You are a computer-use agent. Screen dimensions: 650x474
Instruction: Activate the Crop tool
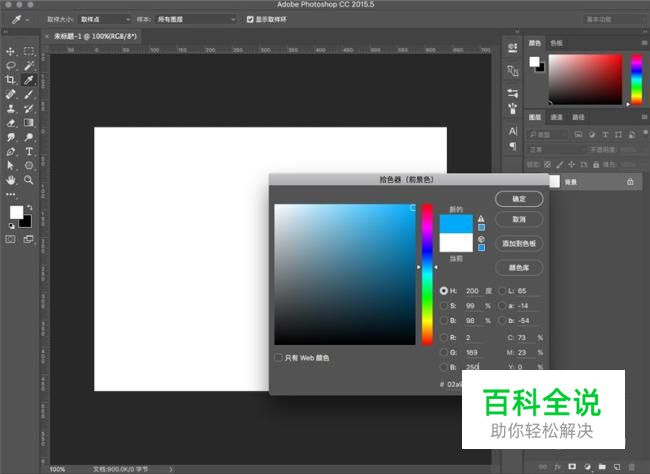[10, 79]
